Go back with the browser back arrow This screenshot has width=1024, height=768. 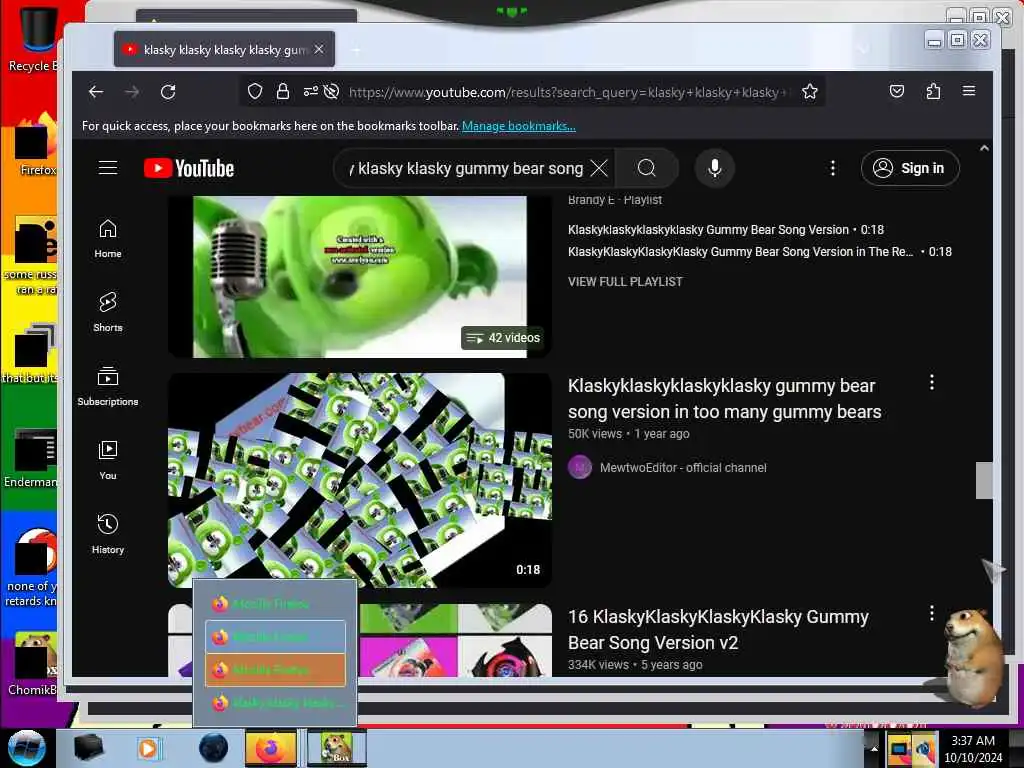click(x=96, y=91)
